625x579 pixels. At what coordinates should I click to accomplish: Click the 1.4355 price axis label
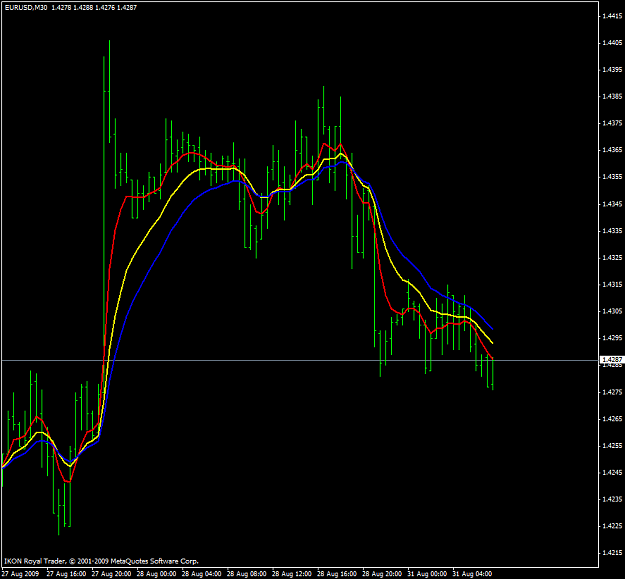(612, 177)
